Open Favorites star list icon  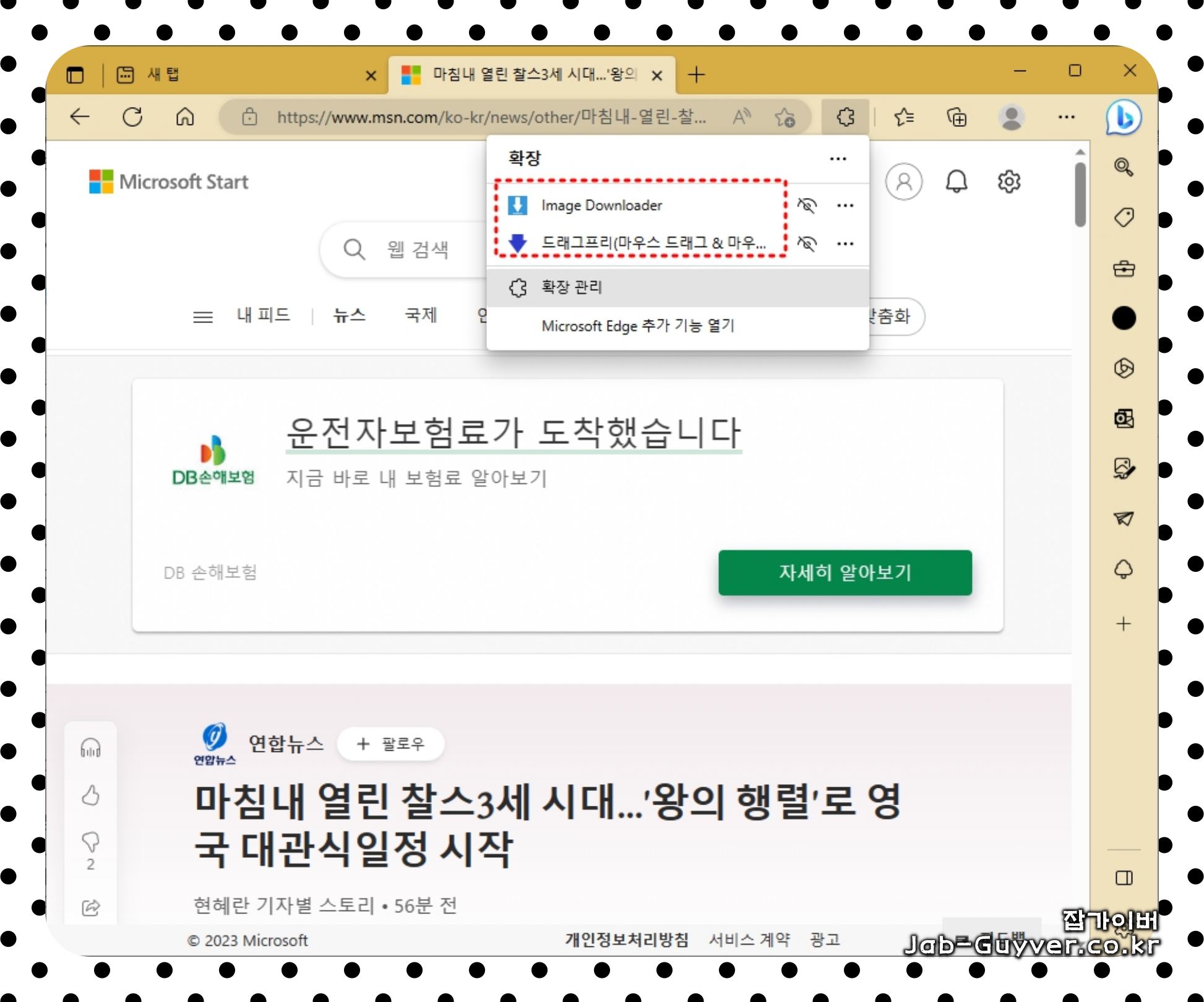[x=904, y=117]
